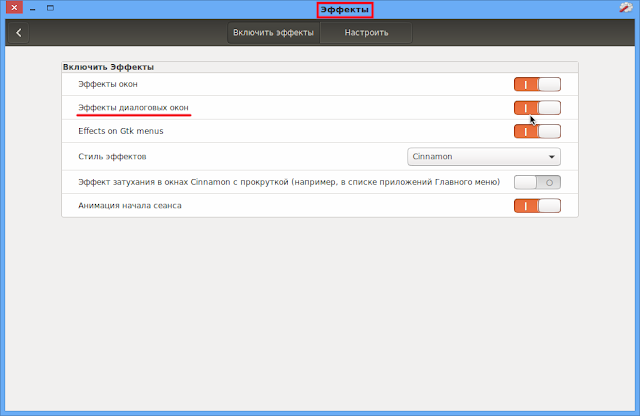Minimize the Эффекты window
This screenshot has height=416, width=640.
(33, 8)
